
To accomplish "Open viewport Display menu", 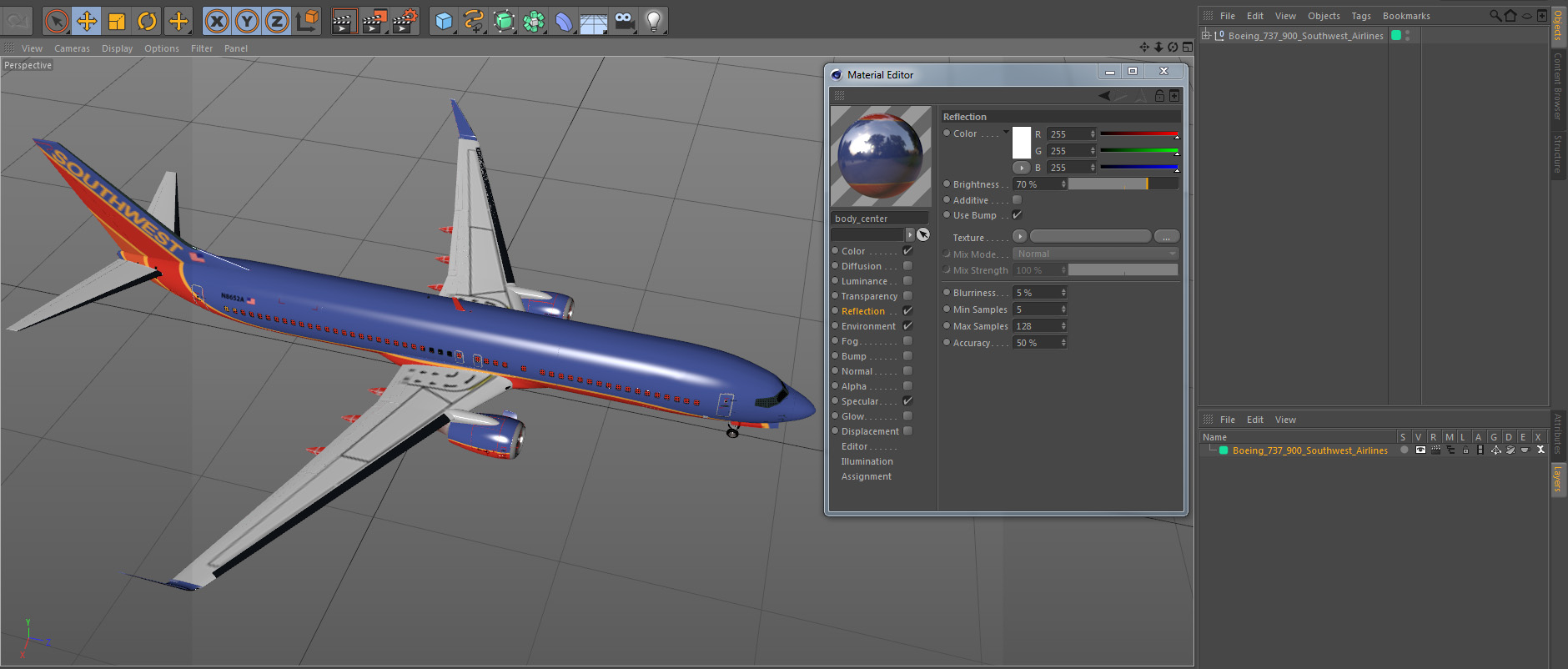I will pos(117,48).
